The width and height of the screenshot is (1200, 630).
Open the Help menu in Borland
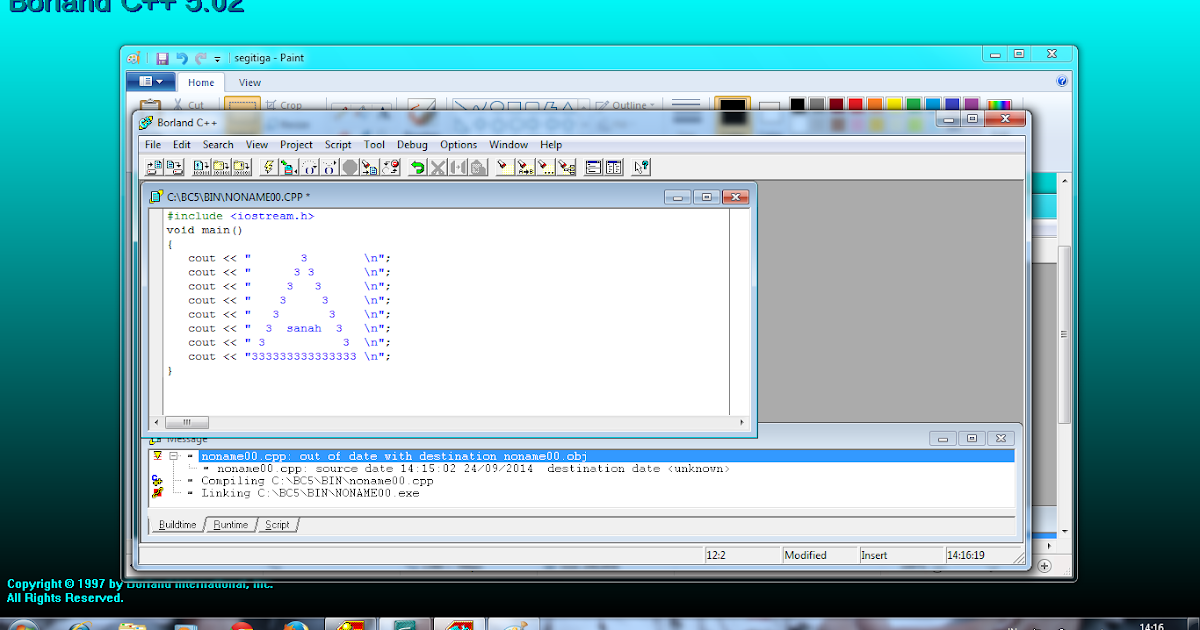(x=551, y=144)
